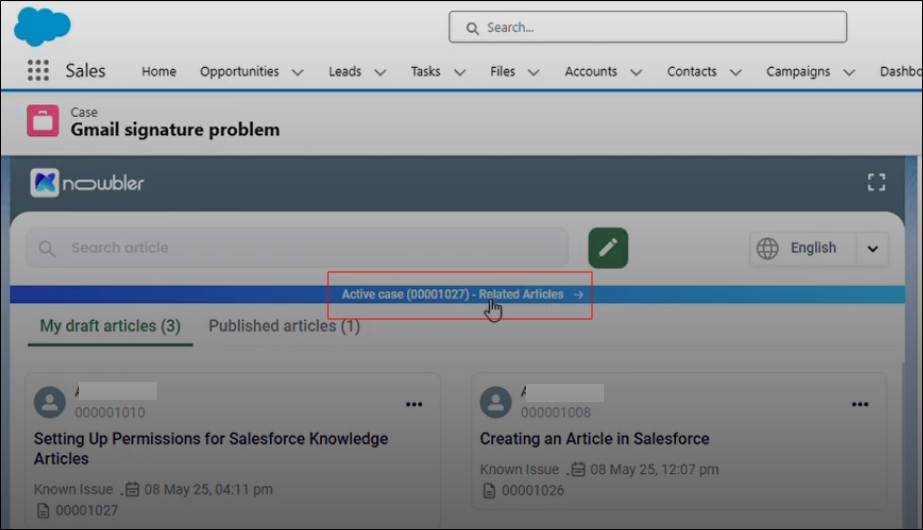Click the Sales app name
The height and width of the screenshot is (530, 923).
tap(85, 71)
